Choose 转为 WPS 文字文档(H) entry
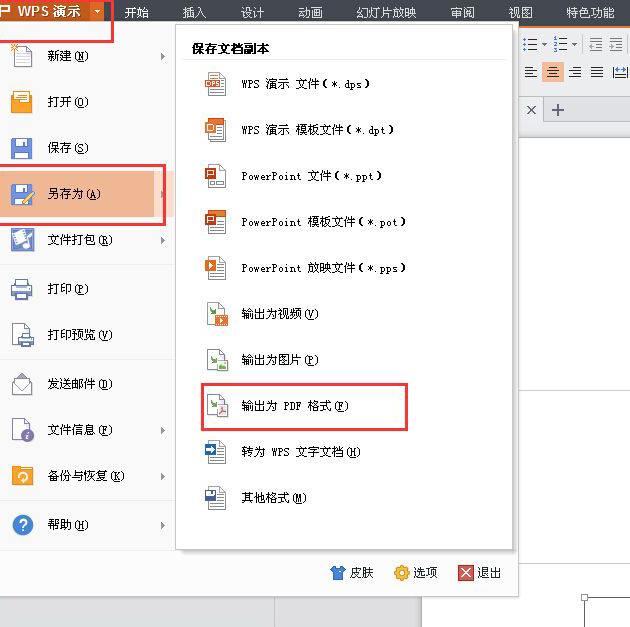Viewport: 630px width, 627px height. (x=301, y=452)
